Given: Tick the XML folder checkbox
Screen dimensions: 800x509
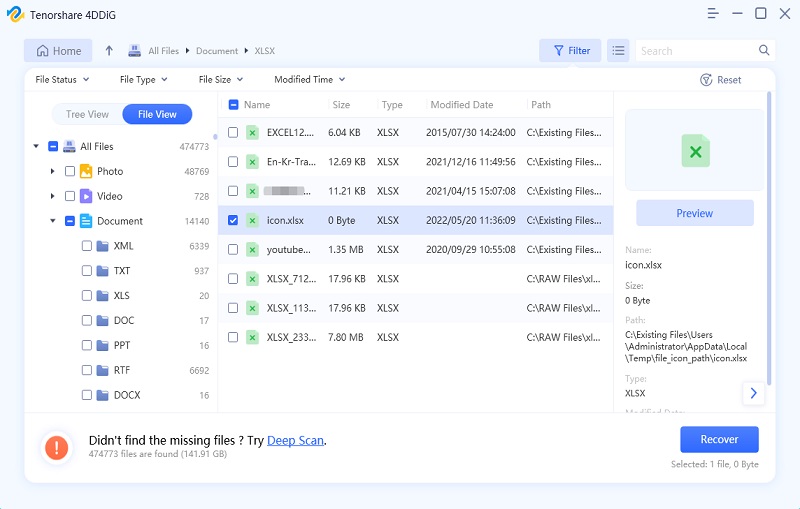Looking at the screenshot, I should point(86,246).
